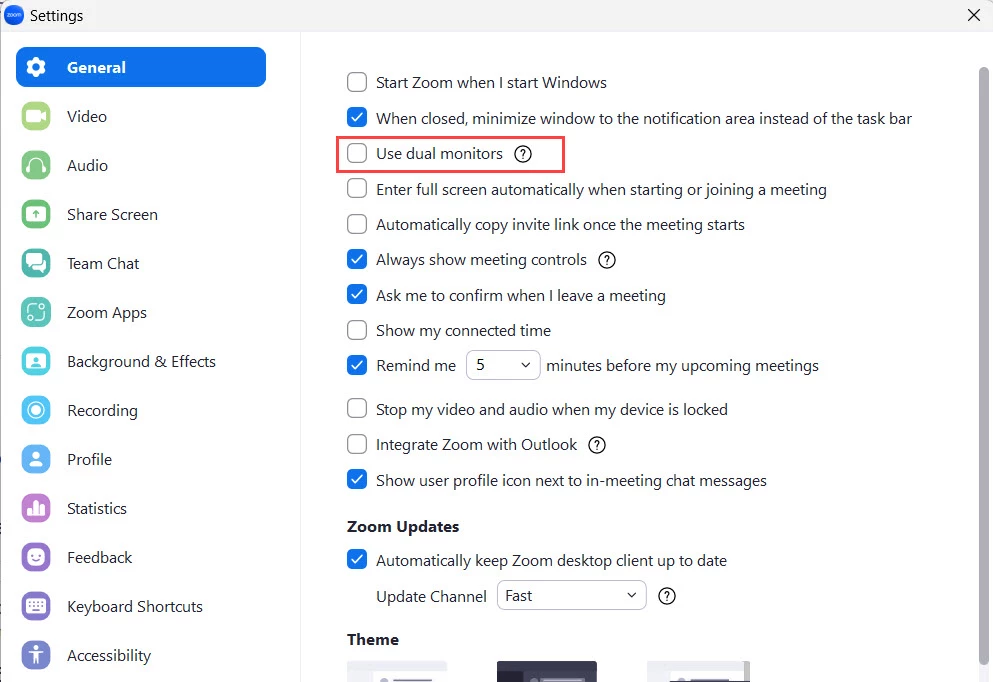The width and height of the screenshot is (993, 682).
Task: Uncheck minimize window to notification area option
Action: point(357,117)
